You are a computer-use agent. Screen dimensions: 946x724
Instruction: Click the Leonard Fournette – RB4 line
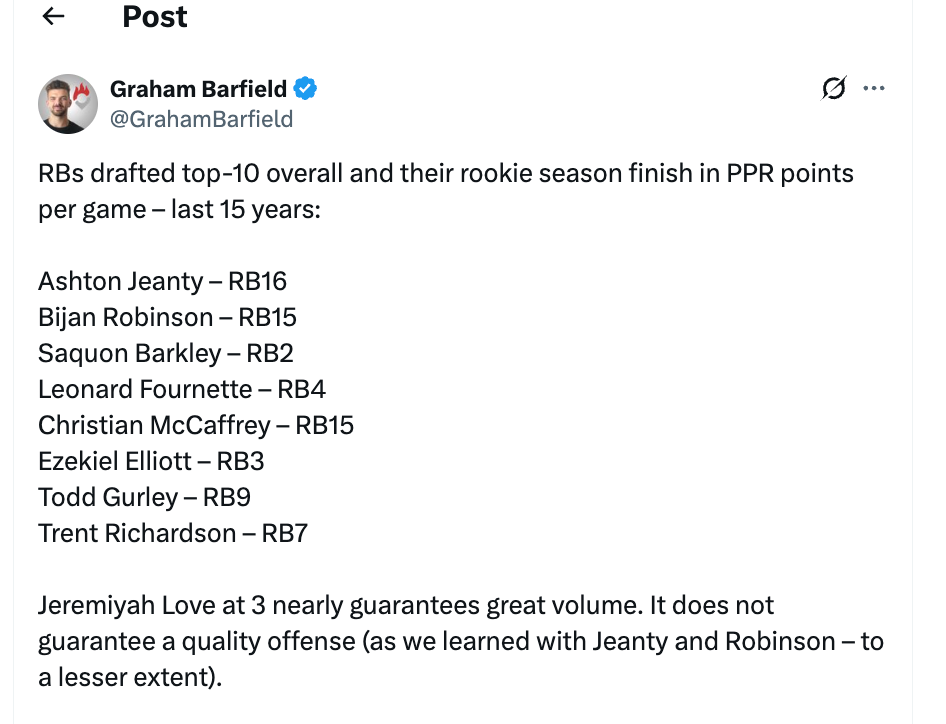(182, 389)
